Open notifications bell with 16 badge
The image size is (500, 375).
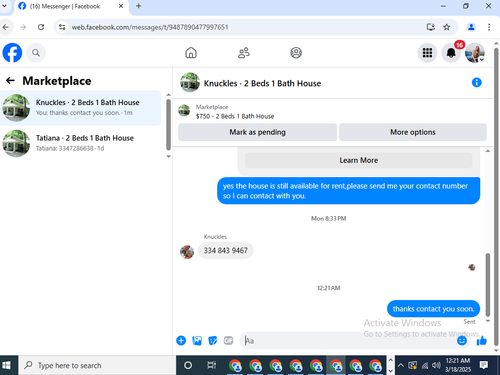(451, 53)
